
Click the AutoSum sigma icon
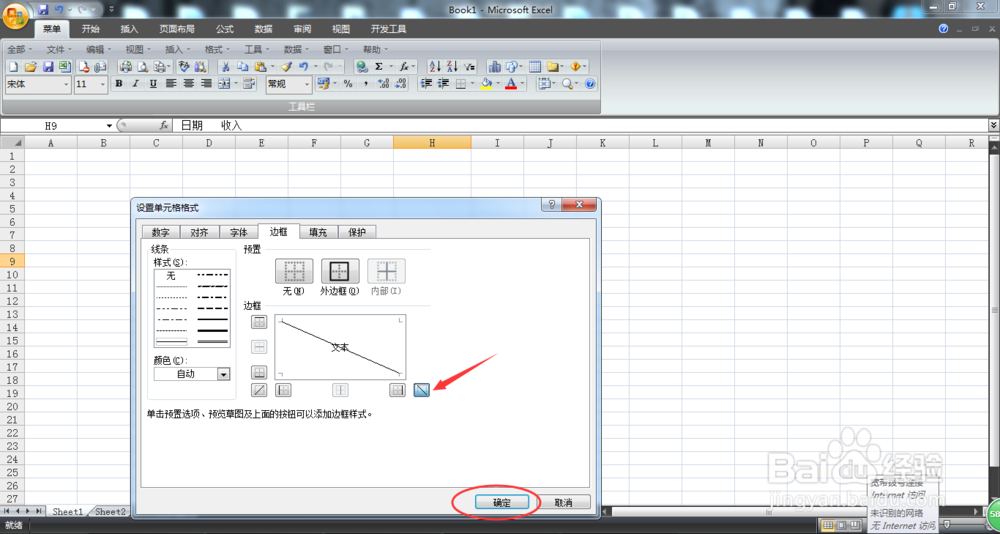(x=379, y=66)
